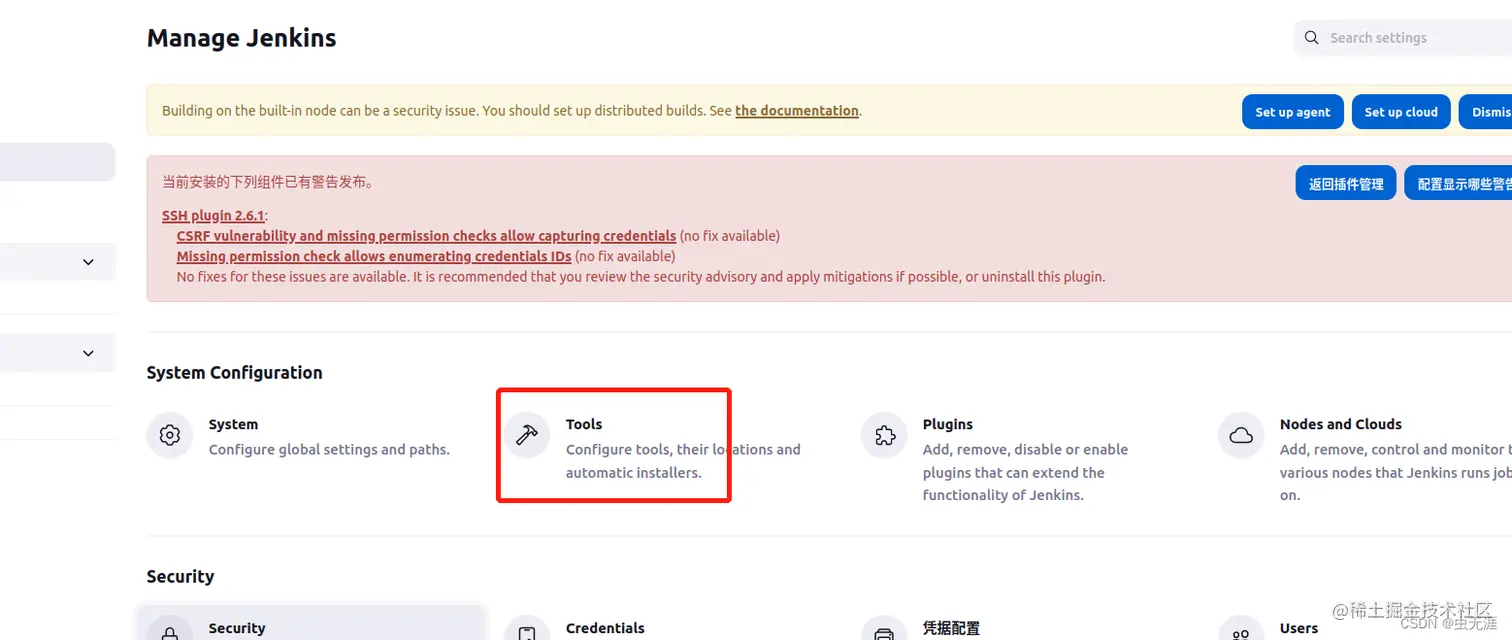Click the 'Security' section heading

[180, 576]
